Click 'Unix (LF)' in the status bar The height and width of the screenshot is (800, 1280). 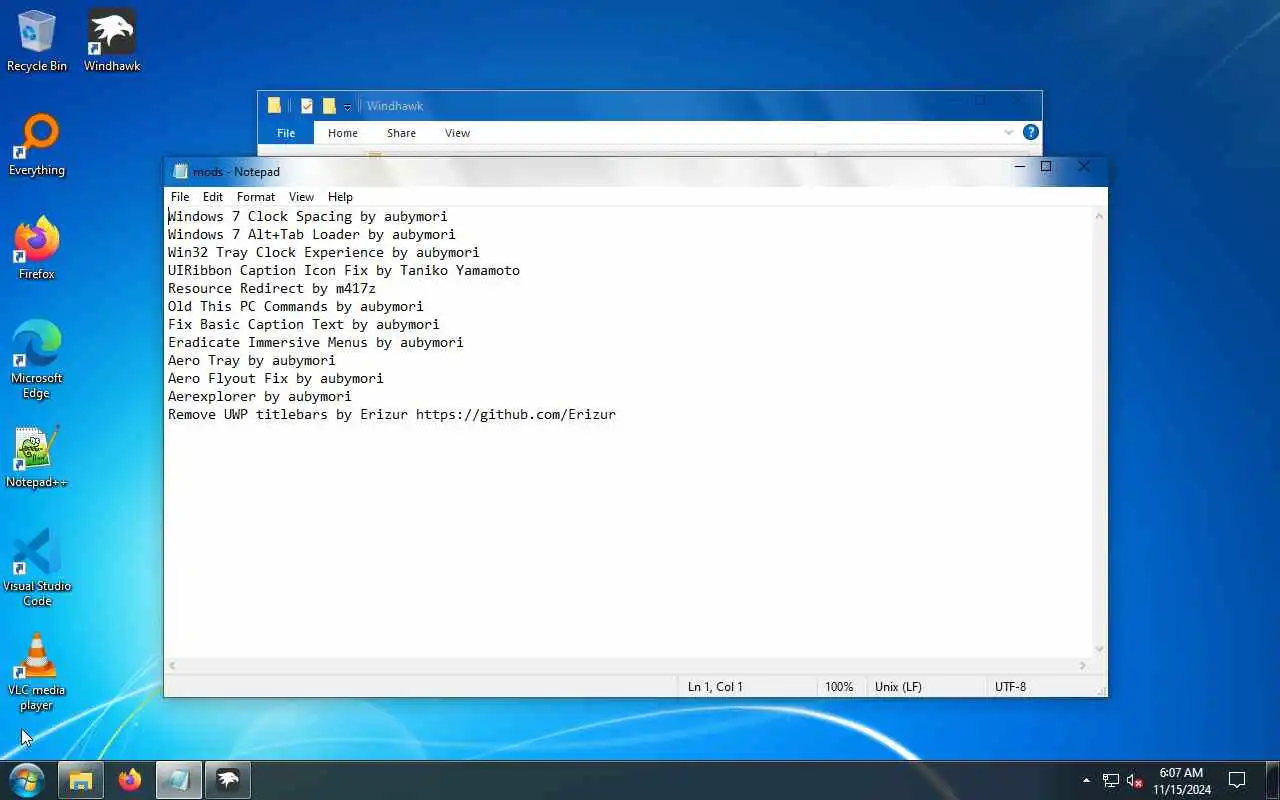tap(898, 687)
